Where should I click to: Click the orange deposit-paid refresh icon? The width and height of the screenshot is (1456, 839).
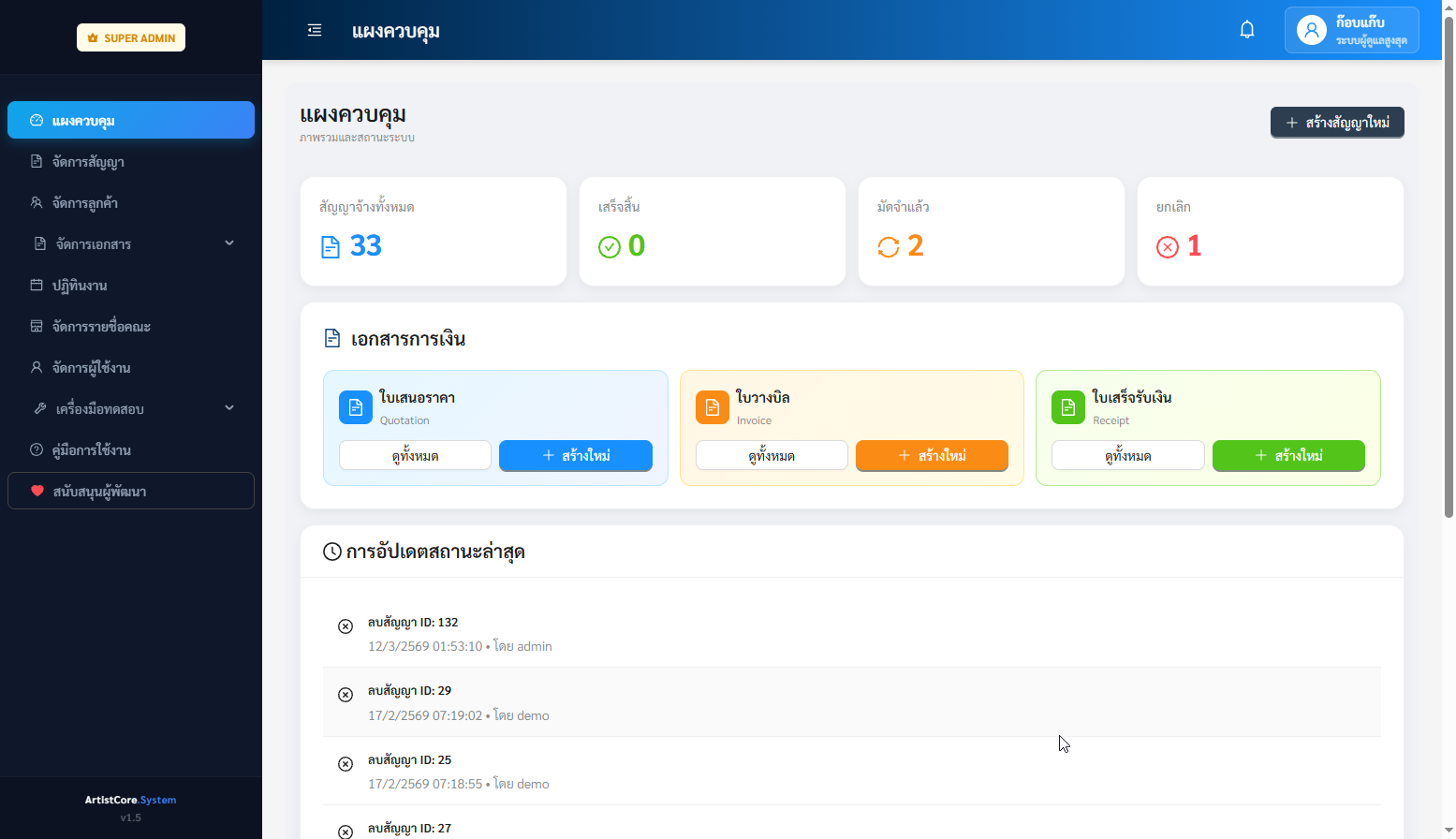[x=888, y=247]
